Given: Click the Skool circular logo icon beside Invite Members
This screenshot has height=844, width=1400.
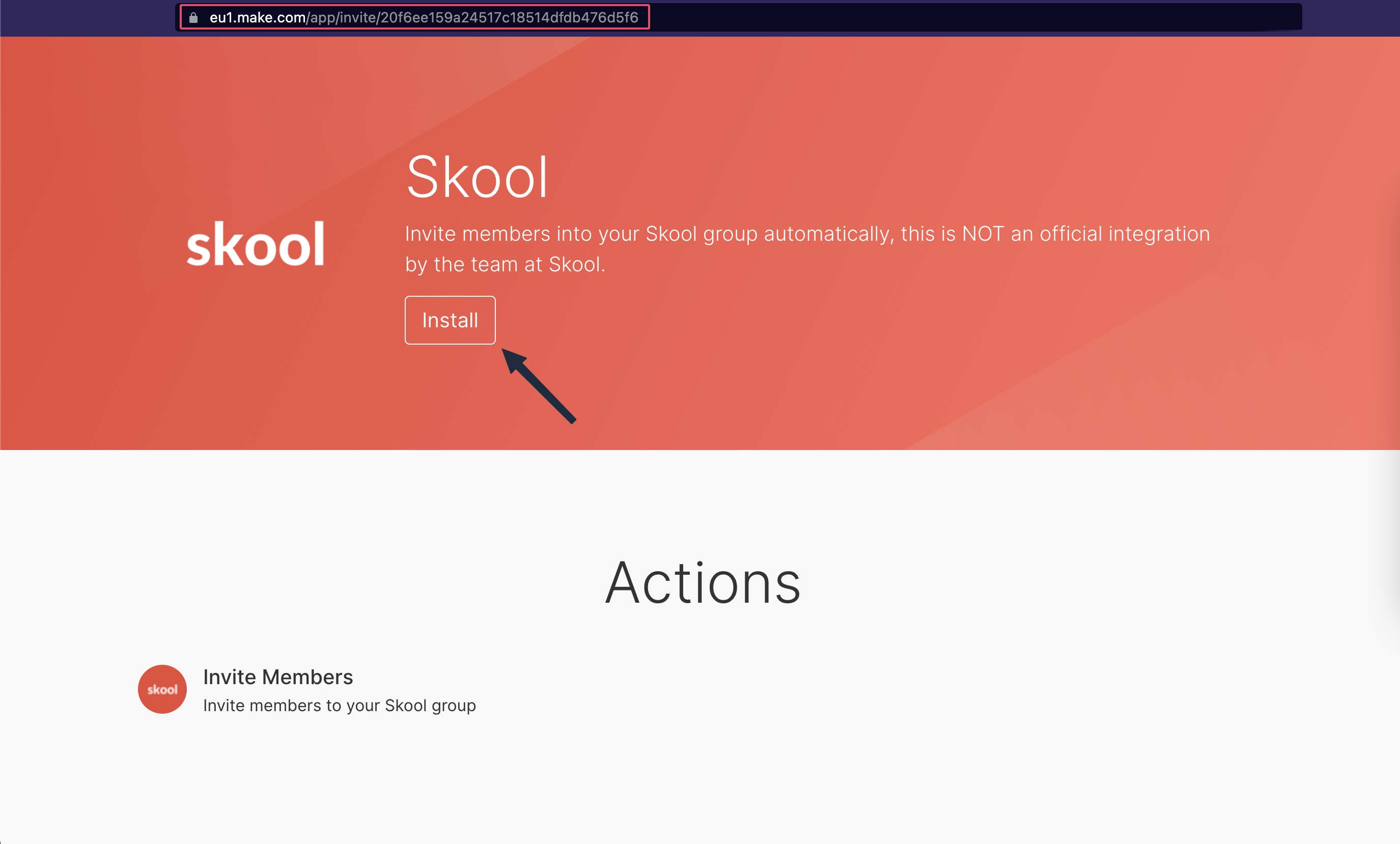Looking at the screenshot, I should point(162,689).
